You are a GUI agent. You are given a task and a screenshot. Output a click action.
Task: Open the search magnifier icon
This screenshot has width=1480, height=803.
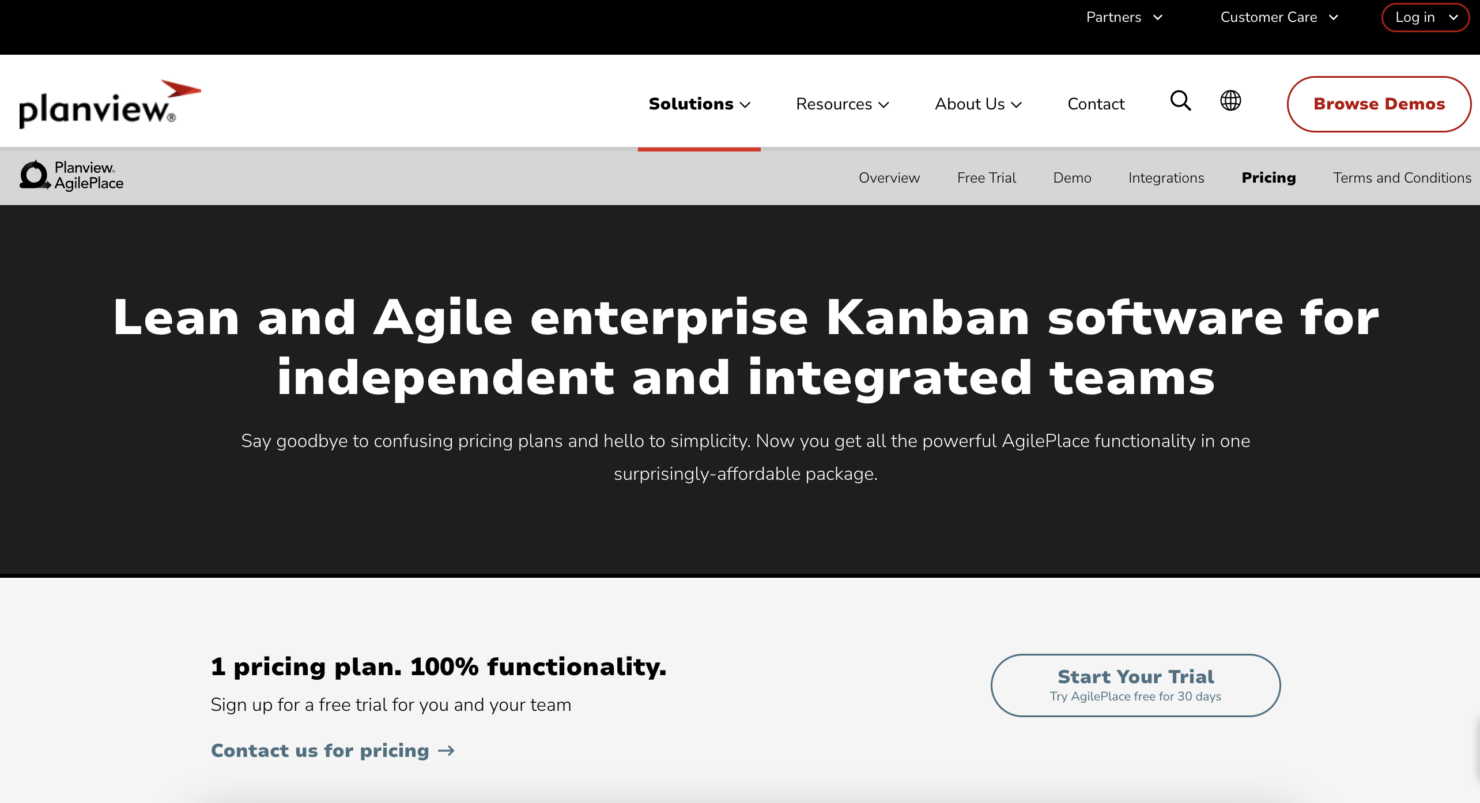pos(1181,101)
